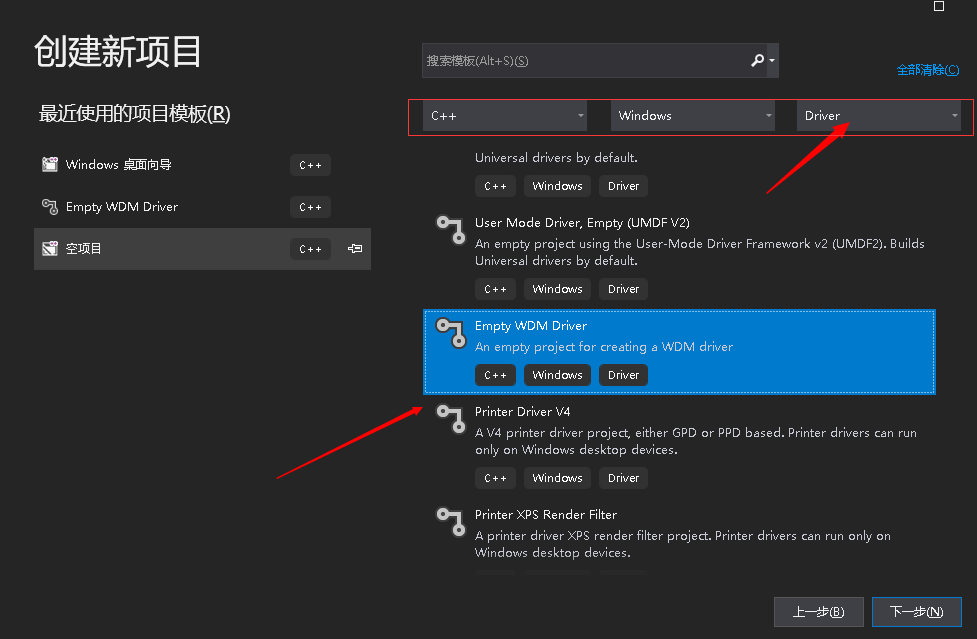Select User Mode Driver, Empty (UMDF V2) template

point(679,257)
